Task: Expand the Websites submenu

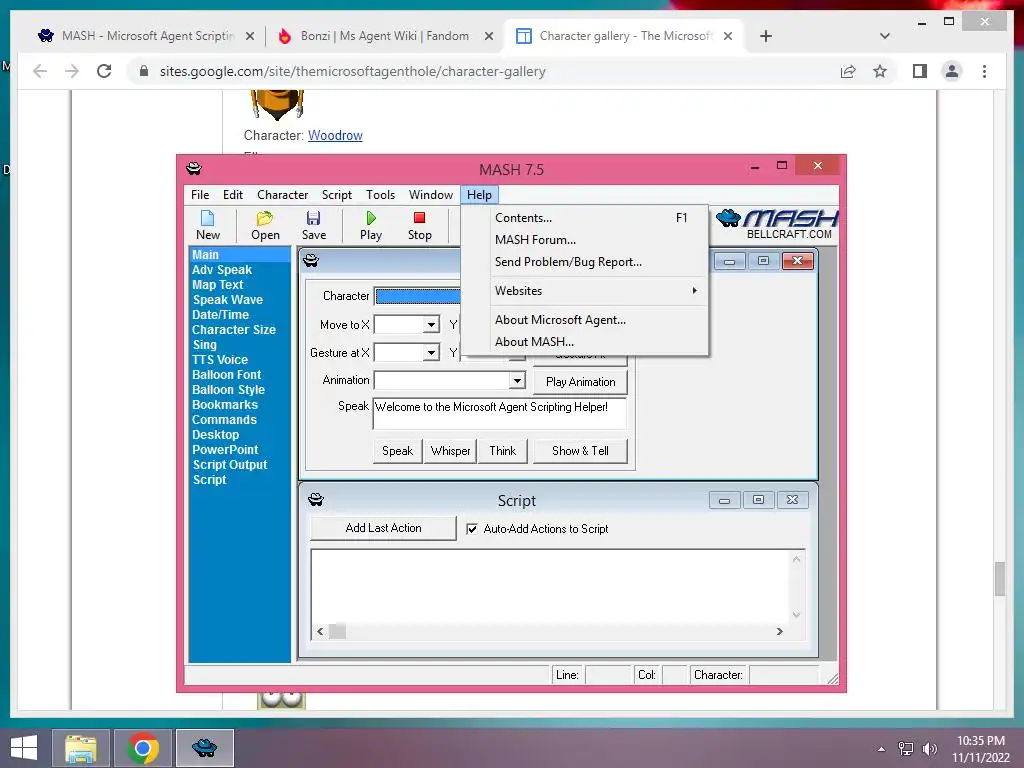Action: [x=598, y=291]
